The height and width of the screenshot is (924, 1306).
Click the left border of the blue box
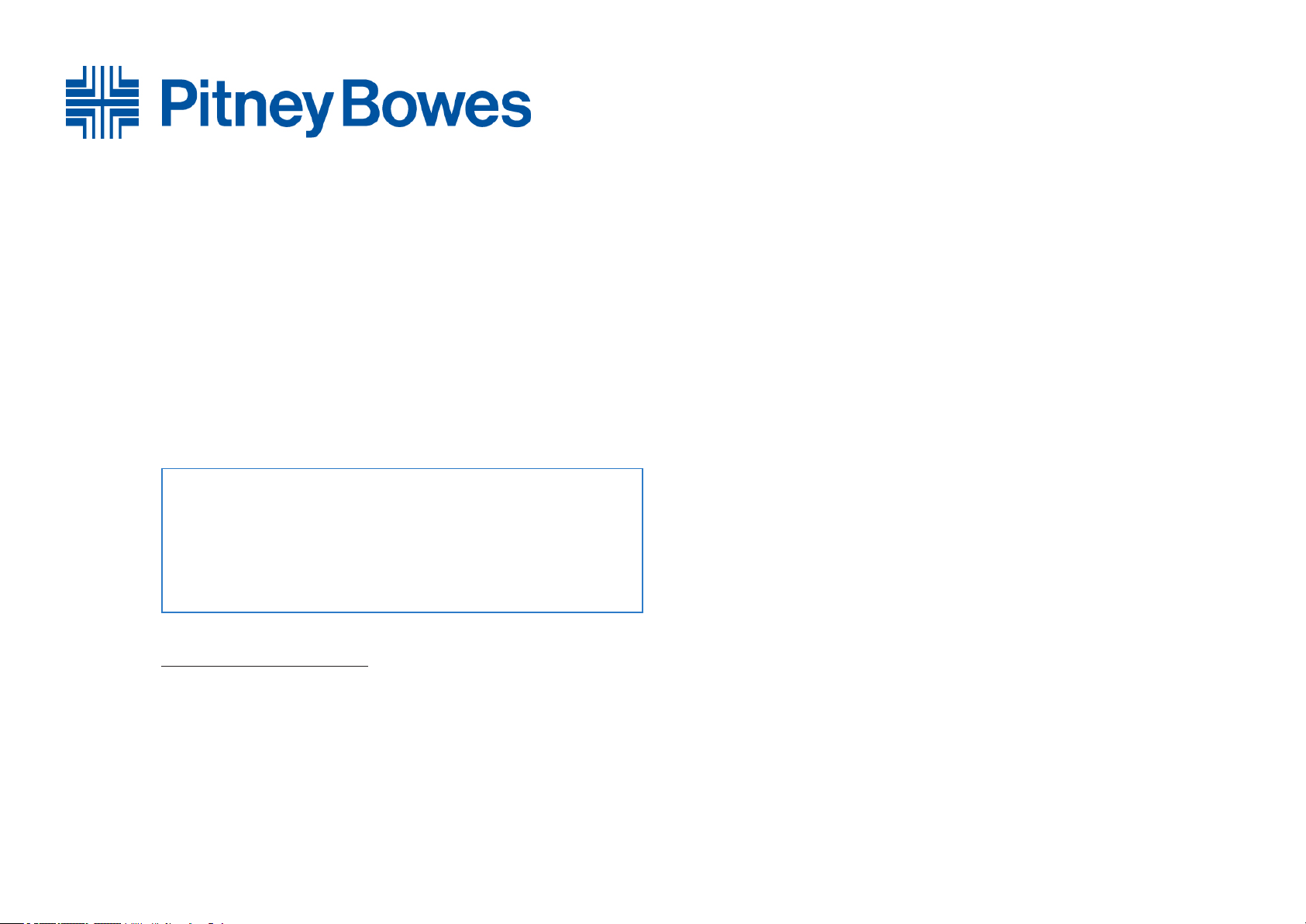[162, 540]
